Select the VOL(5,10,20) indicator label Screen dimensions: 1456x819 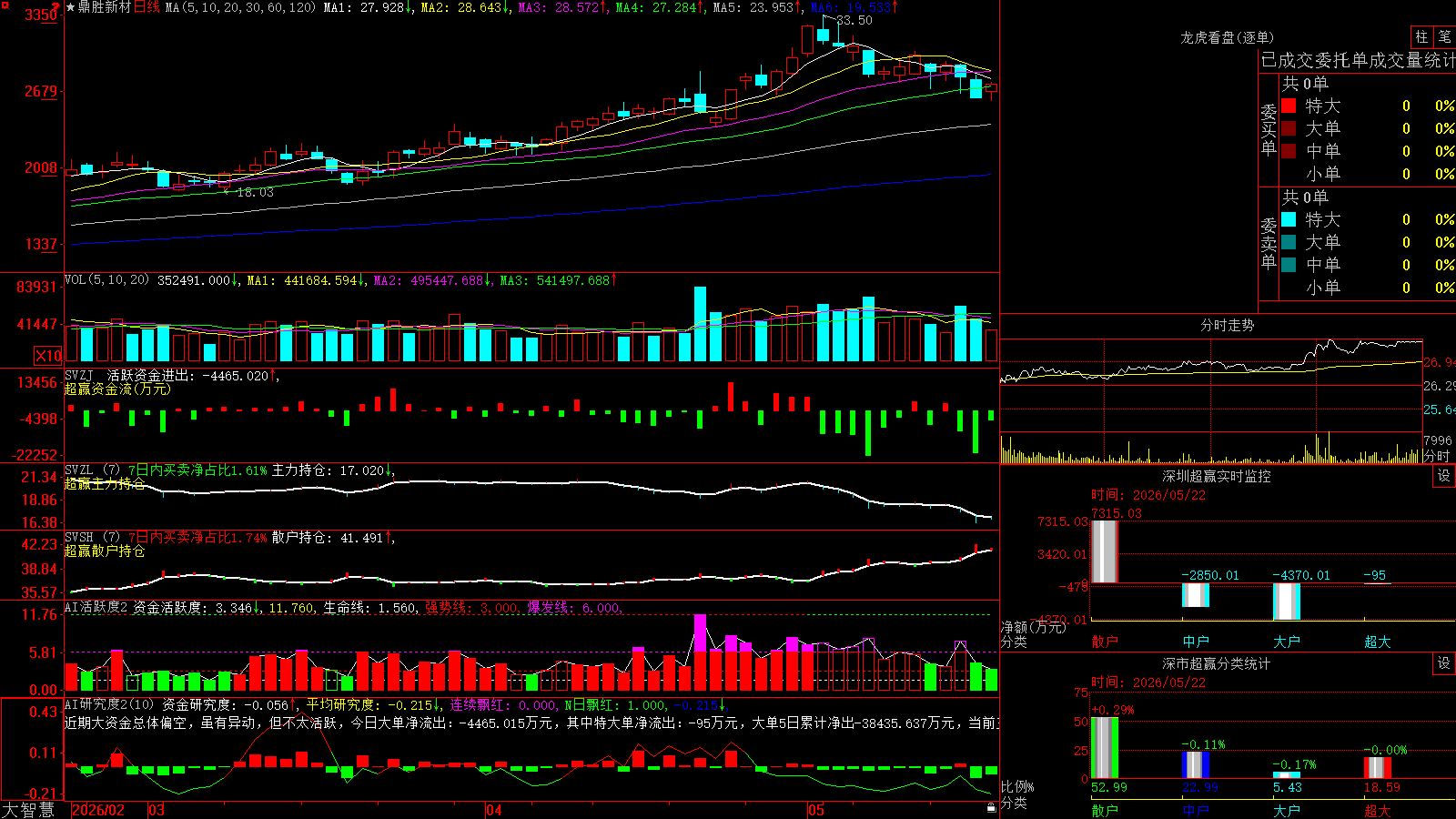coord(106,280)
